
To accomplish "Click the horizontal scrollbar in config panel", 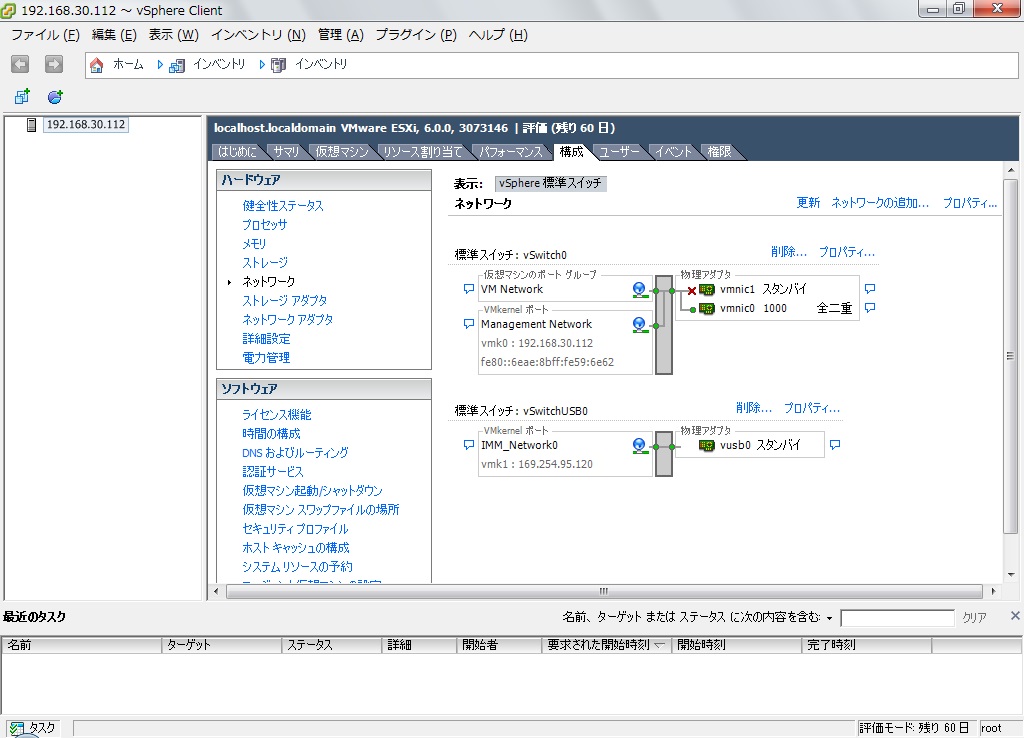I will pyautogui.click(x=600, y=591).
